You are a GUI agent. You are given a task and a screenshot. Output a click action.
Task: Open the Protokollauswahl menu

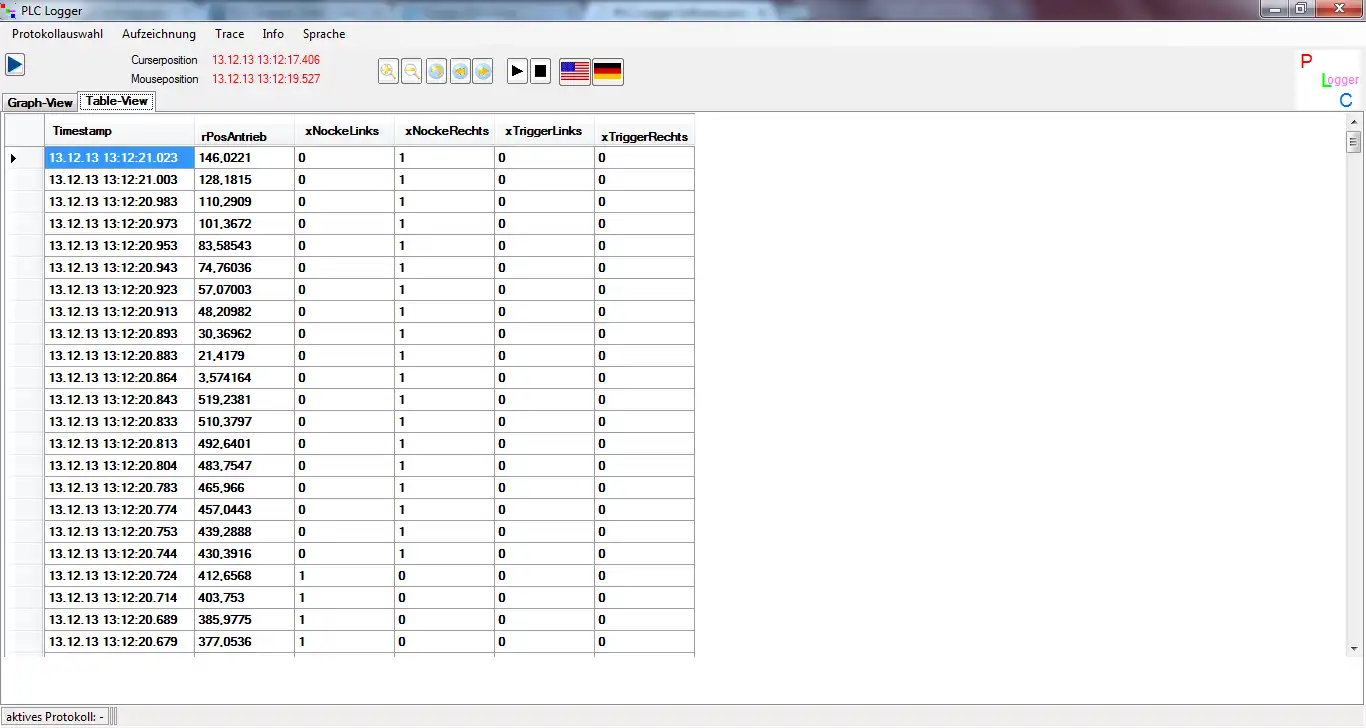point(57,34)
